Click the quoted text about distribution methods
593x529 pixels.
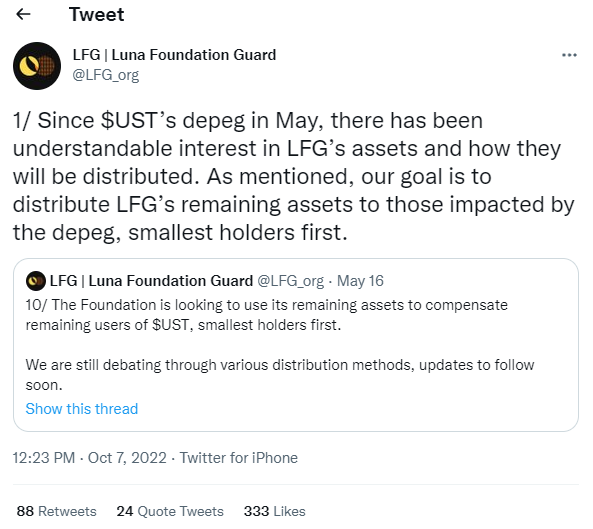click(x=280, y=375)
